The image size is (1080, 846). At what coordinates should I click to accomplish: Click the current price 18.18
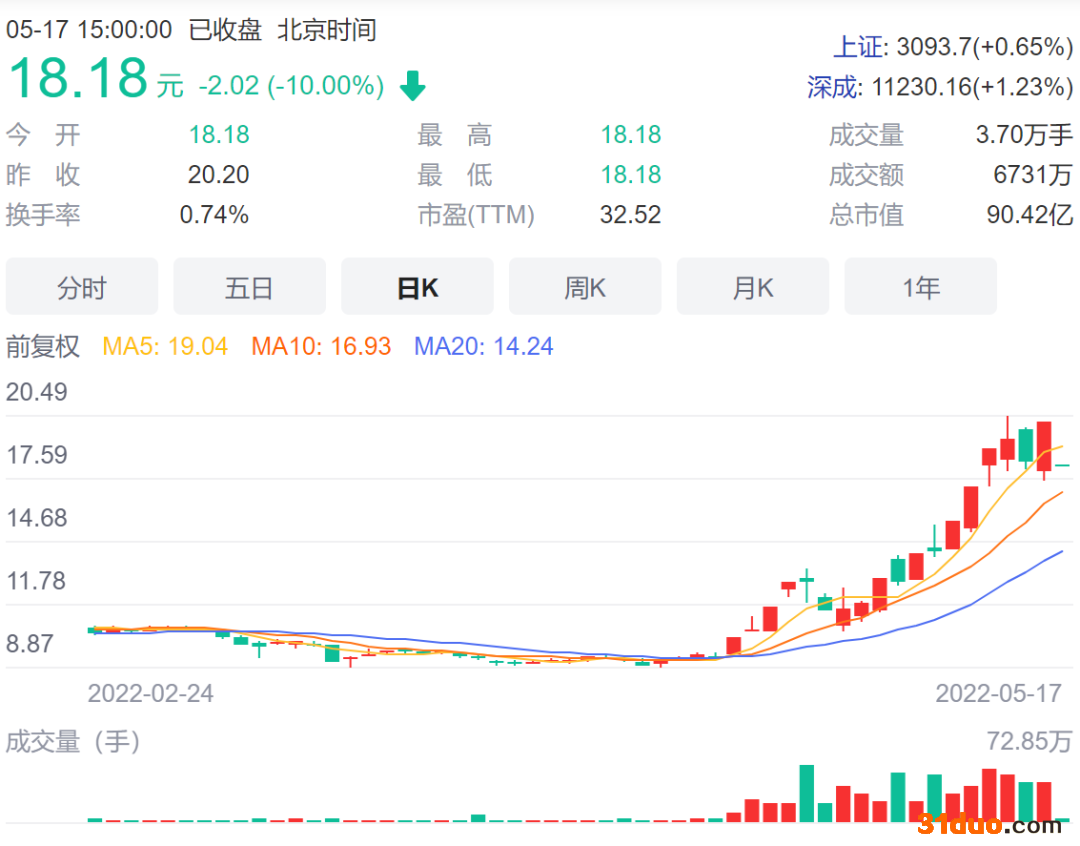[x=78, y=78]
